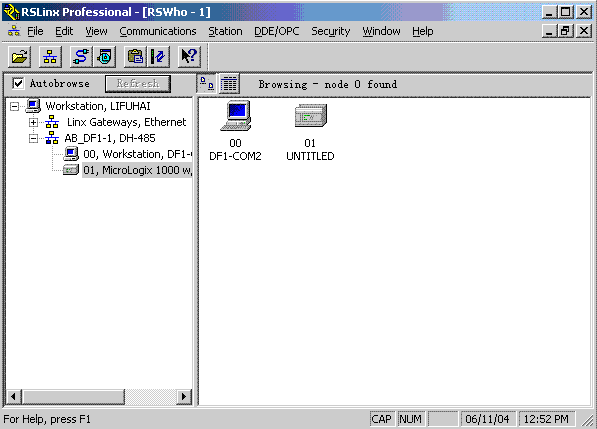Screen dimensions: 597x429
Task: Click tree pane scrollbar right arrow
Action: 184,397
